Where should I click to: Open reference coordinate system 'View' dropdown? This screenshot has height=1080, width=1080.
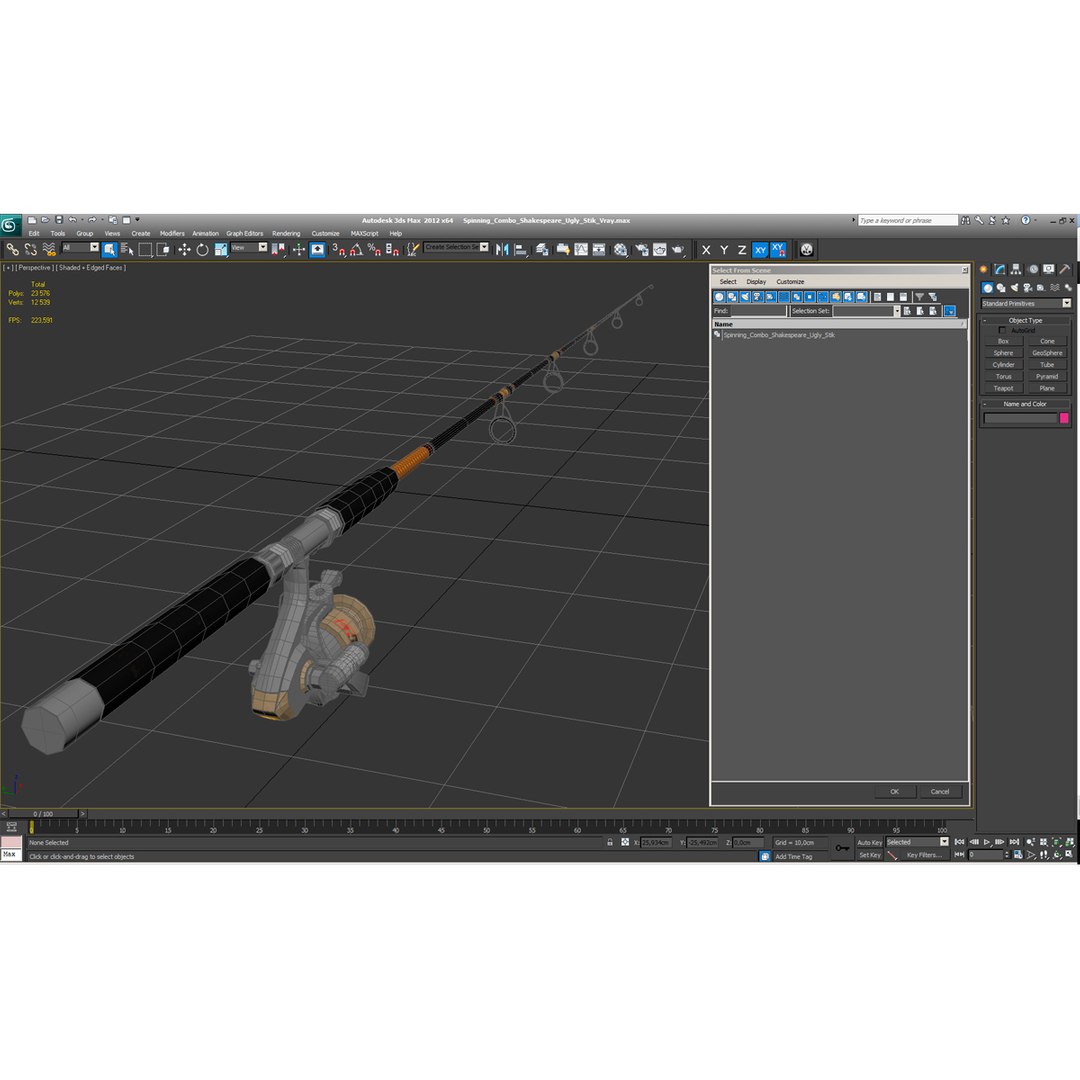[262, 247]
